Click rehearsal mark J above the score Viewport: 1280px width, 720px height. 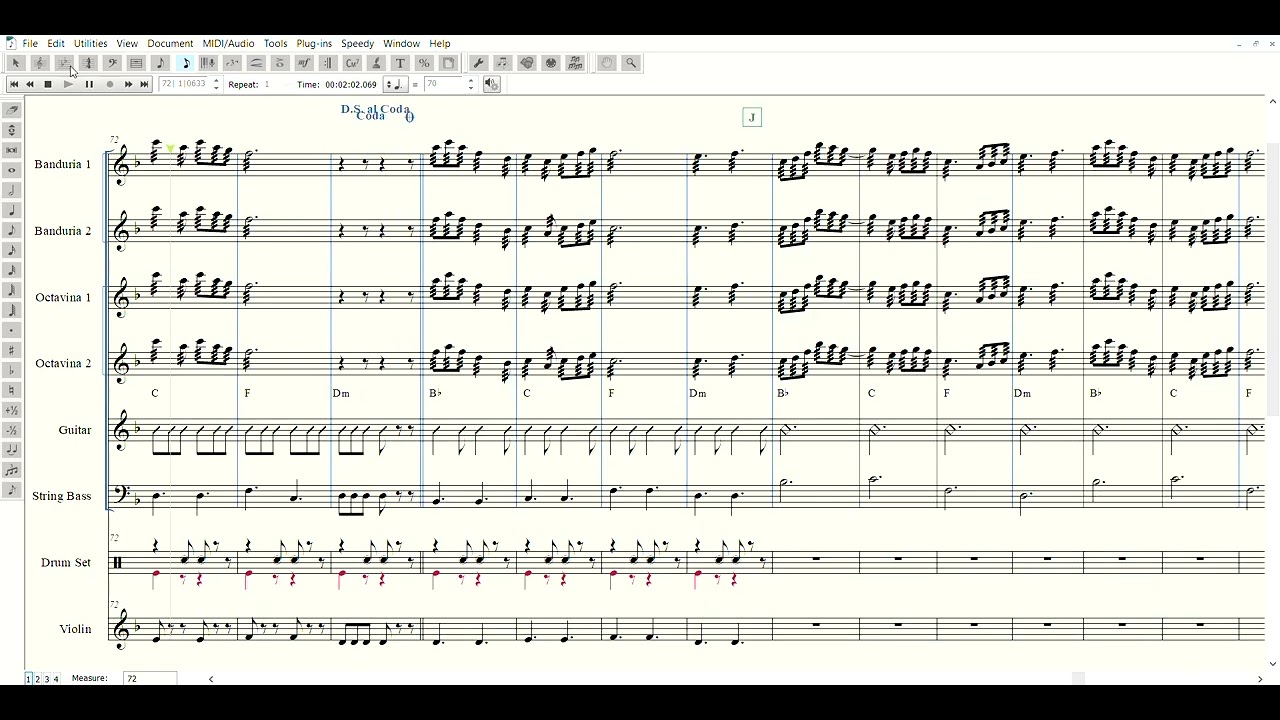point(752,118)
